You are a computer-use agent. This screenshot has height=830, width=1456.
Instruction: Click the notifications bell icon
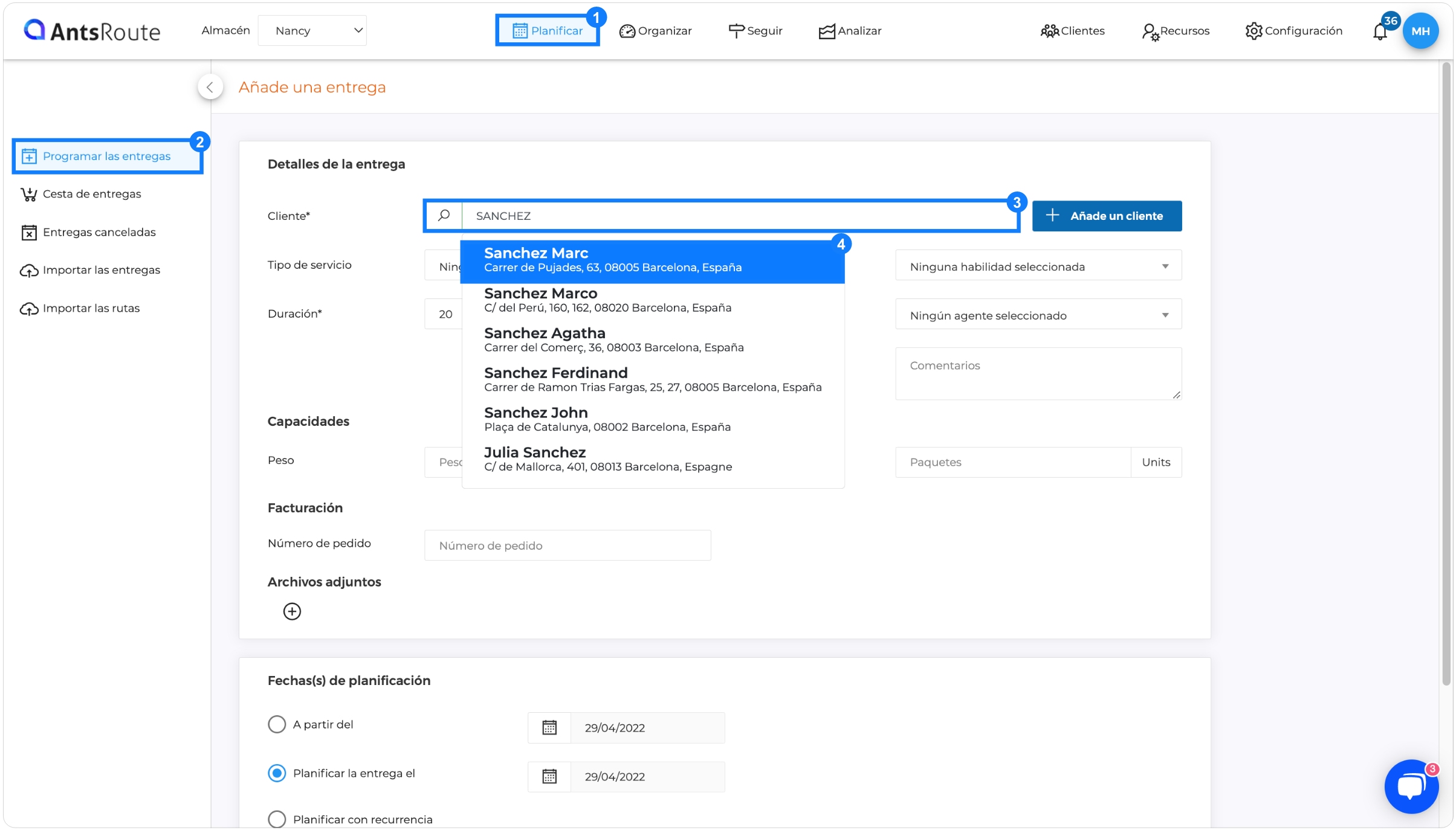tap(1380, 31)
